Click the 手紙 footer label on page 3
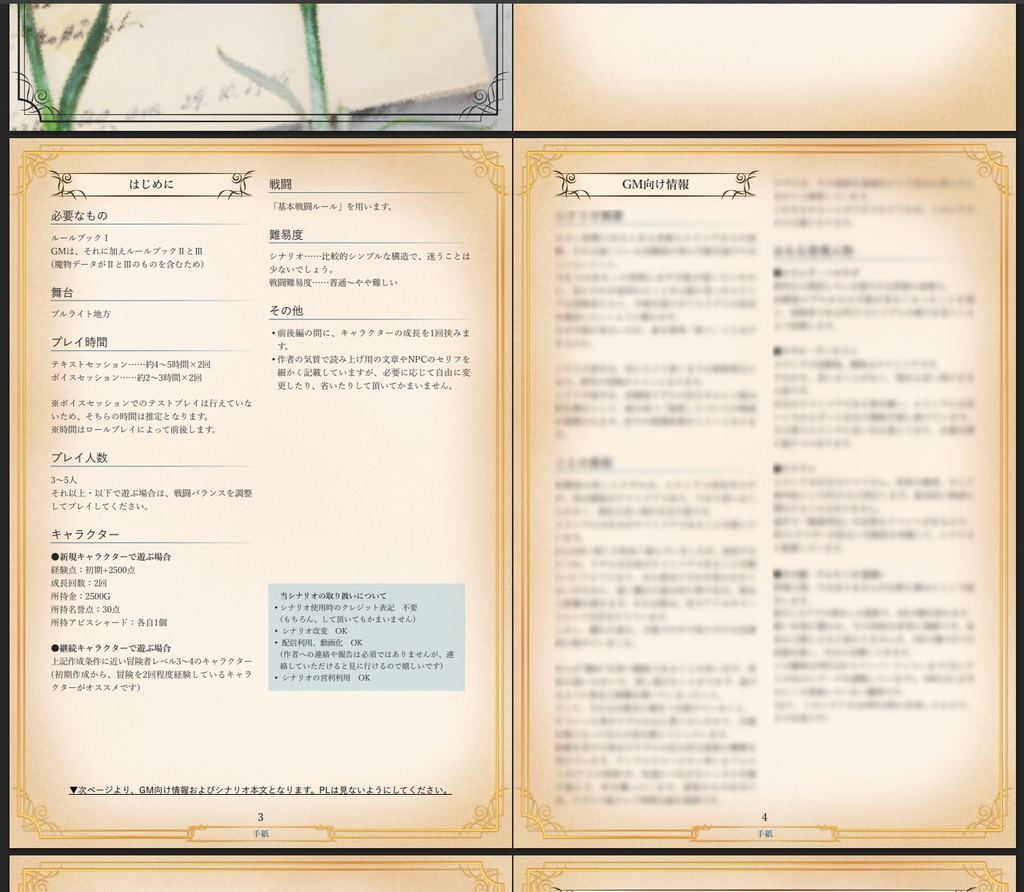 261,834
